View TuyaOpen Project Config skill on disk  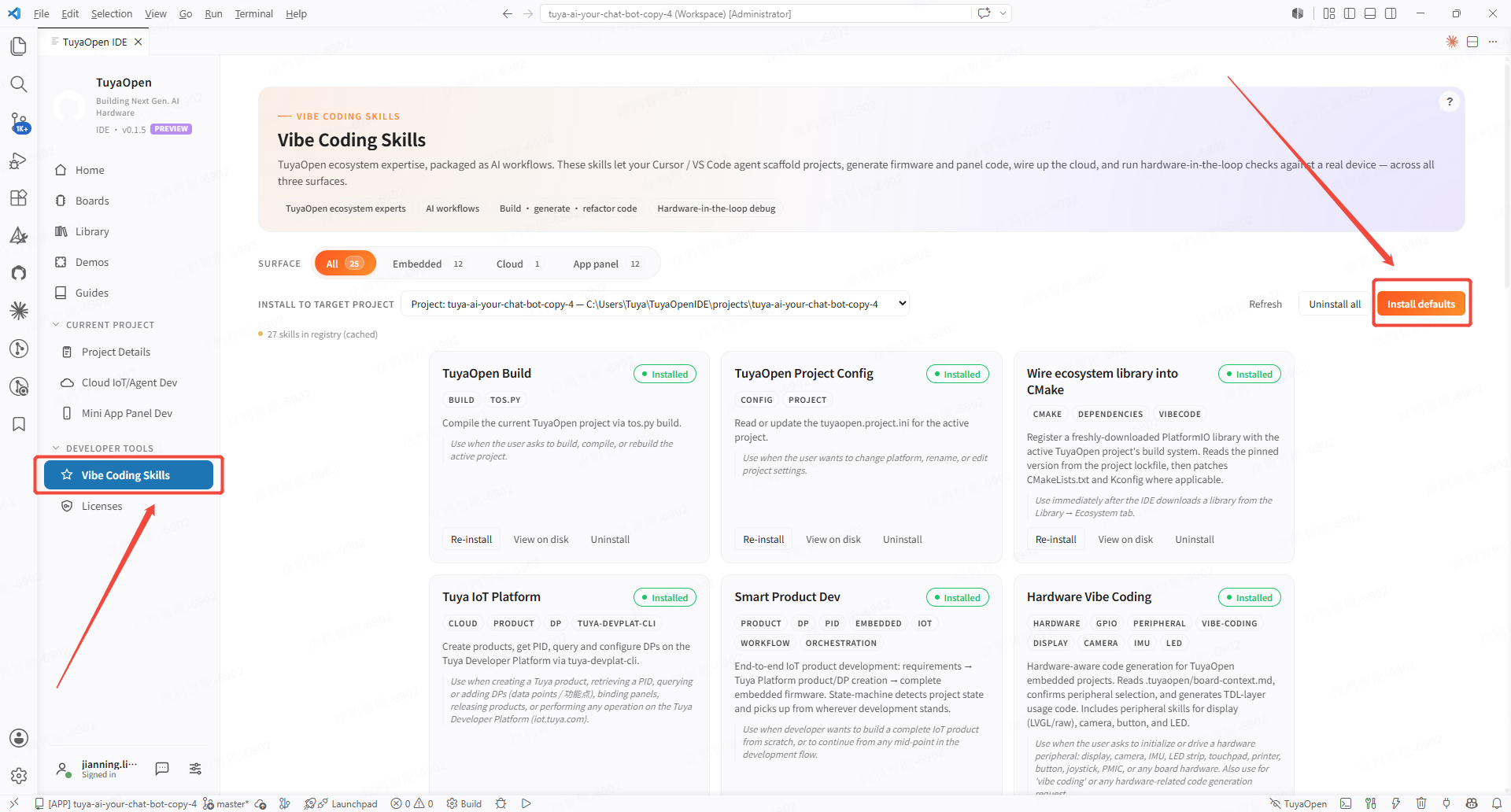click(833, 539)
